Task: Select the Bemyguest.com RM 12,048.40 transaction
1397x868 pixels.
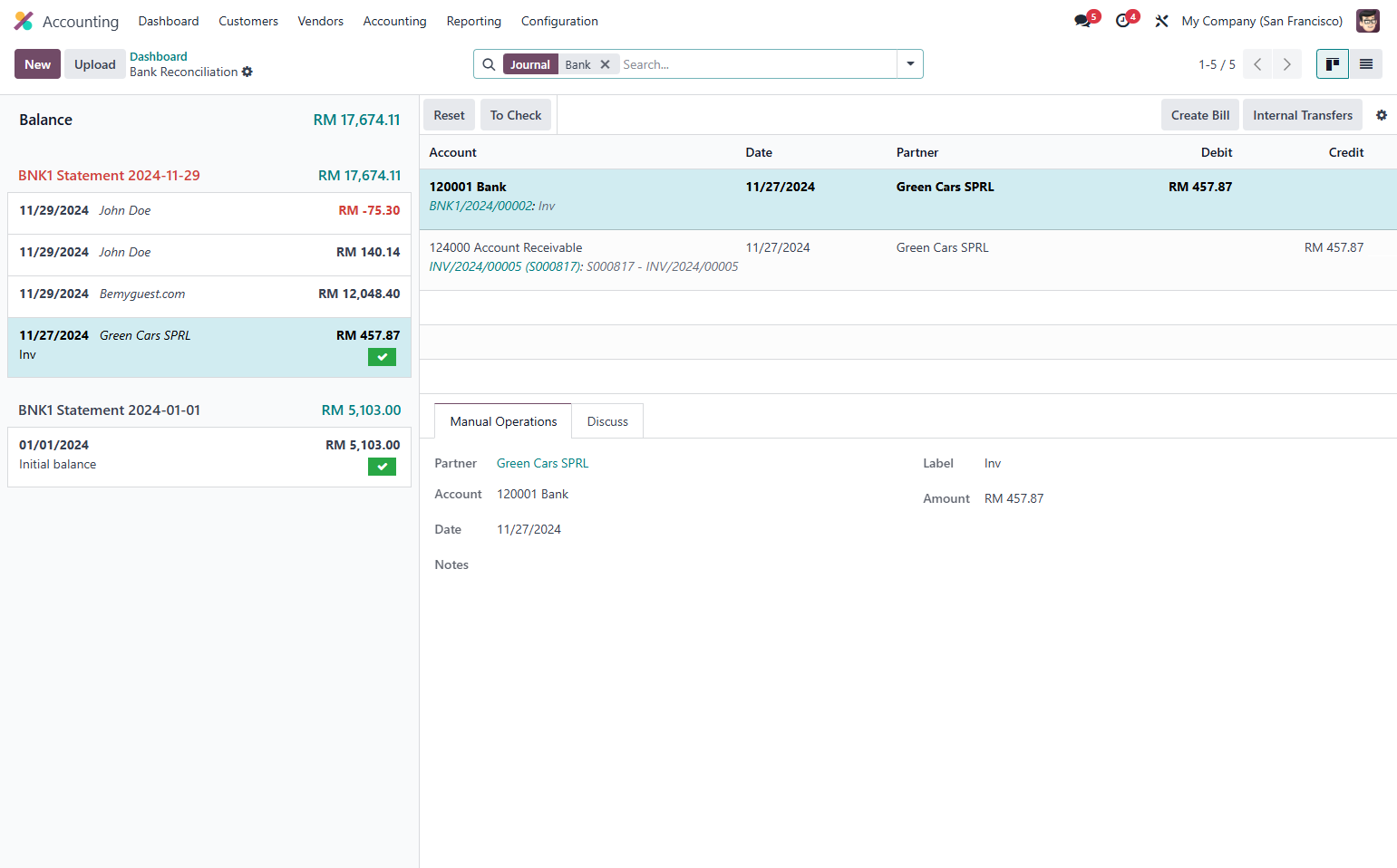Action: pyautogui.click(x=209, y=294)
